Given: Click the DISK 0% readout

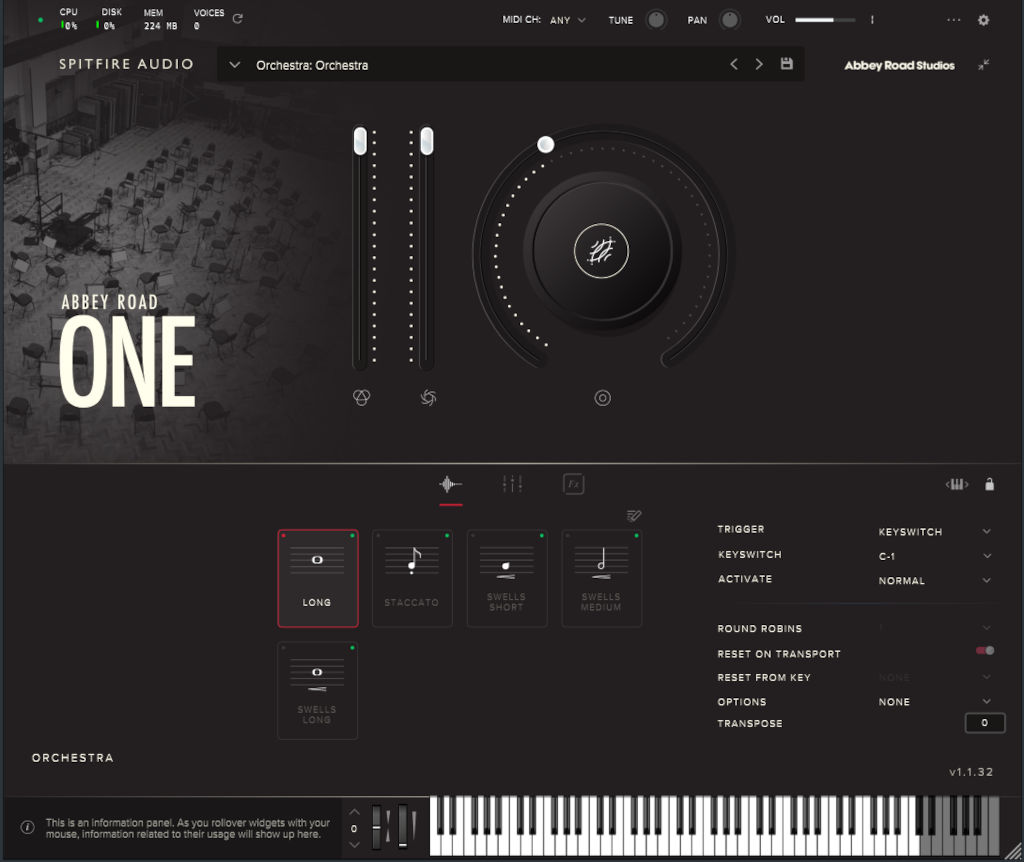Looking at the screenshot, I should 110,19.
